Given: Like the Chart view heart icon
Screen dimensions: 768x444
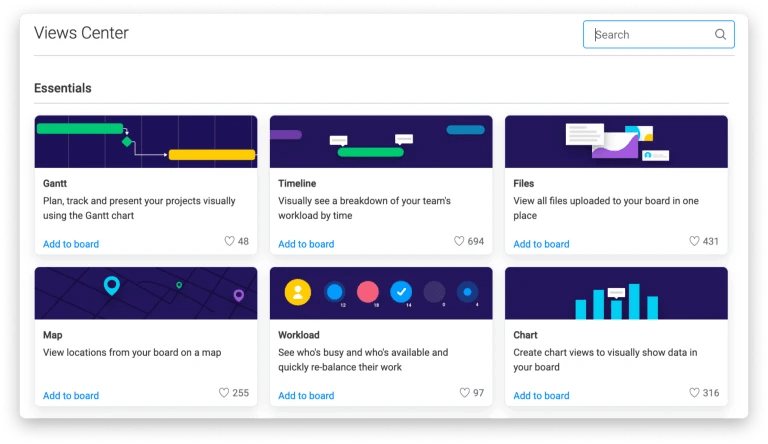Looking at the screenshot, I should click(x=694, y=393).
